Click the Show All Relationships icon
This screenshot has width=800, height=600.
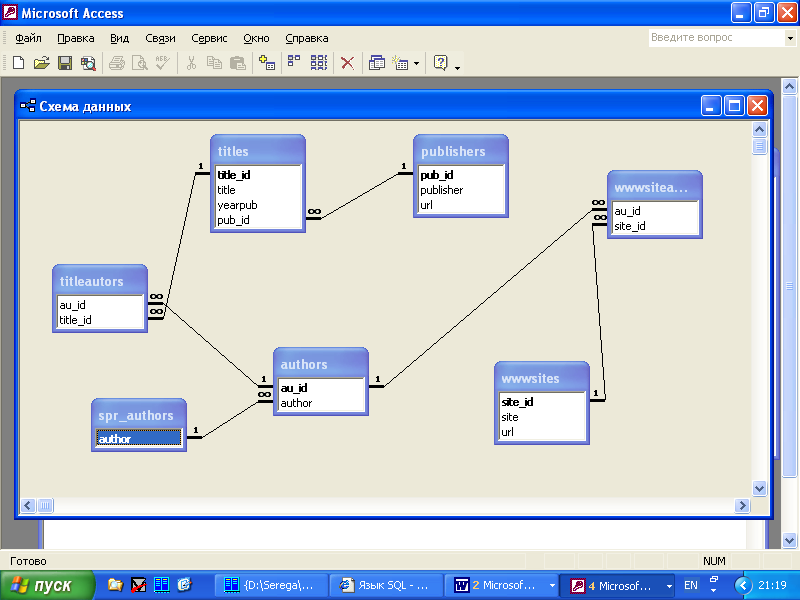click(319, 63)
